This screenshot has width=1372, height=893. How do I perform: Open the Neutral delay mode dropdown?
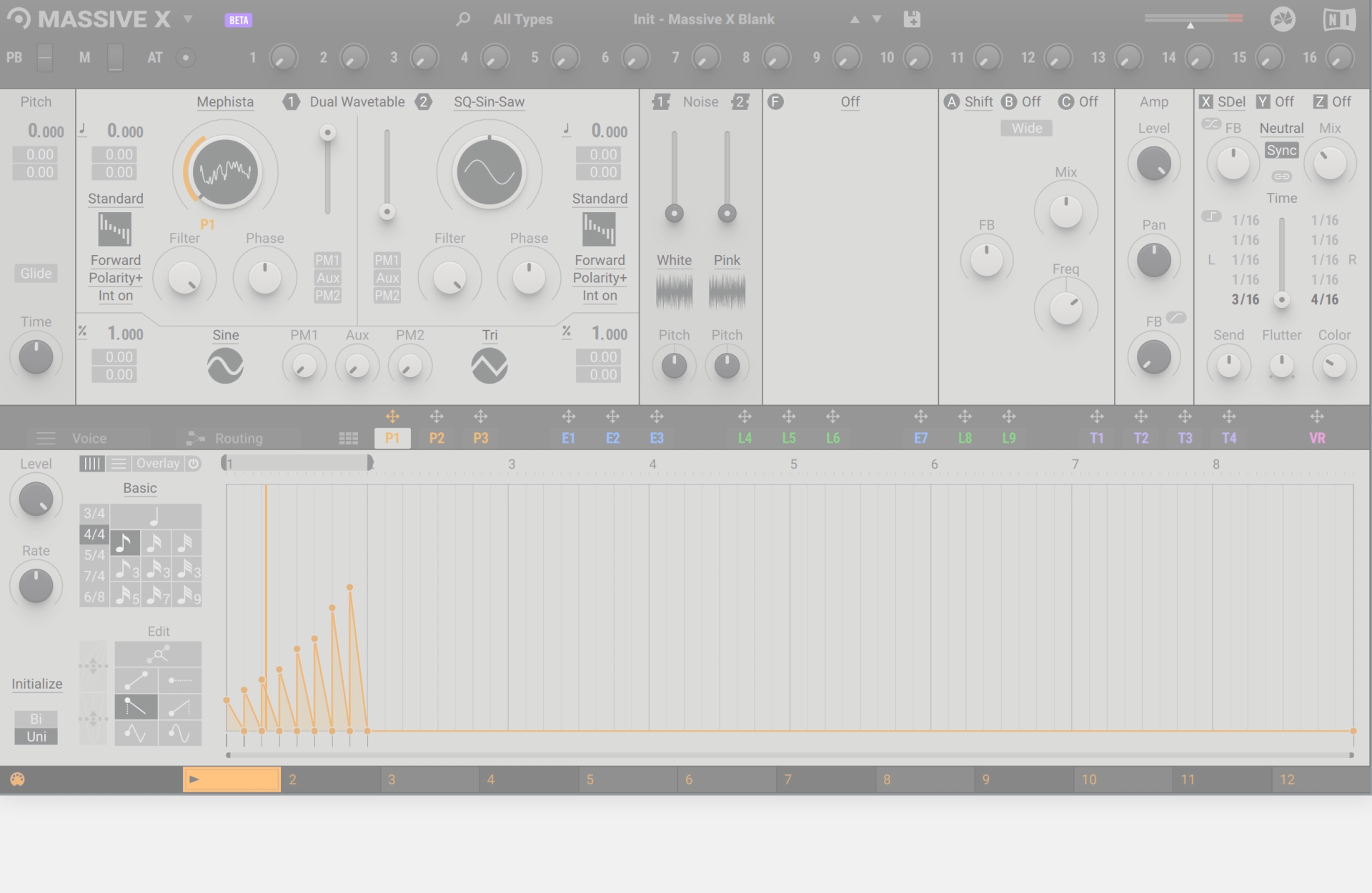tap(1281, 128)
